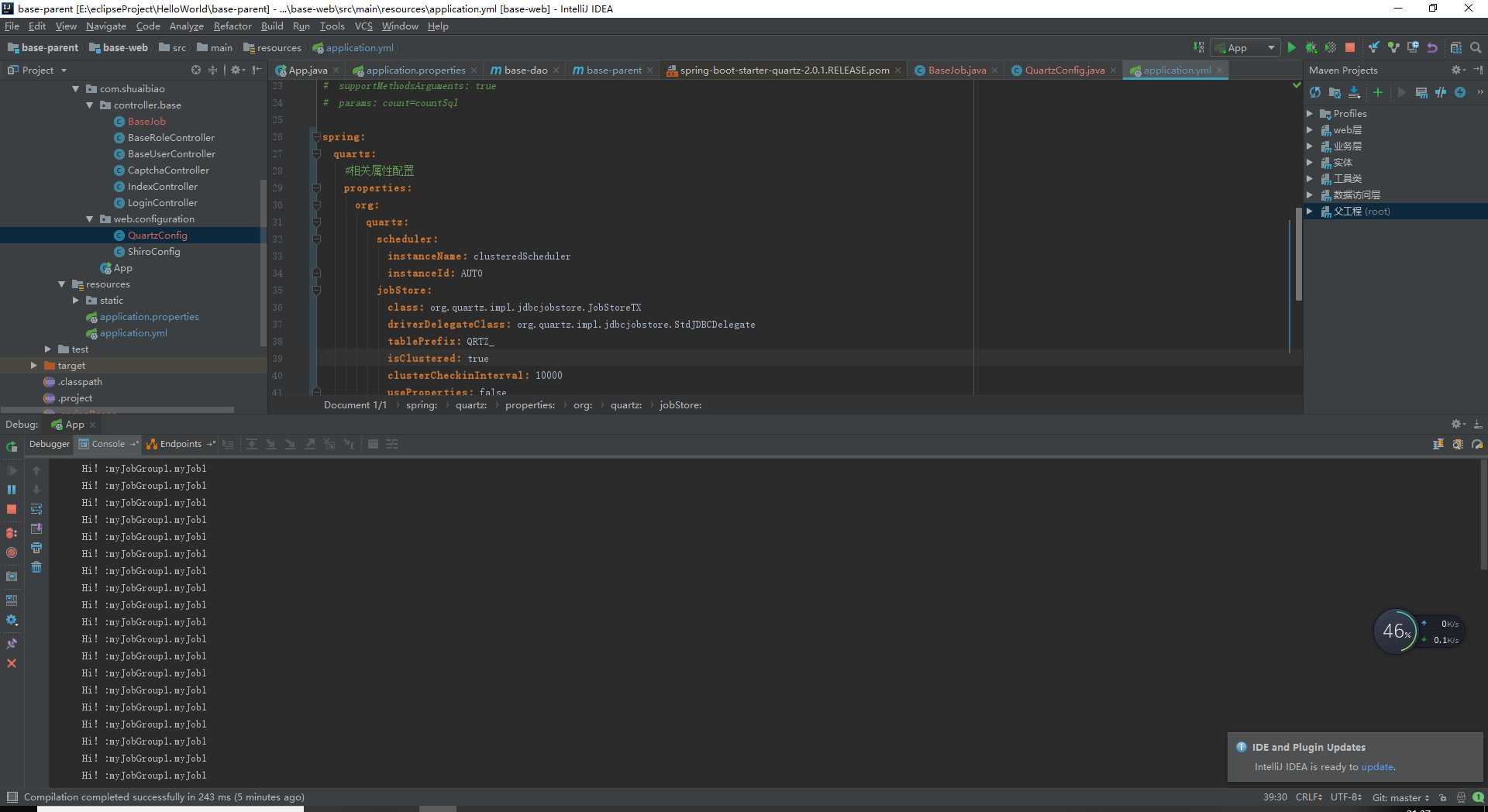Stop the debug session with red square

[x=12, y=509]
